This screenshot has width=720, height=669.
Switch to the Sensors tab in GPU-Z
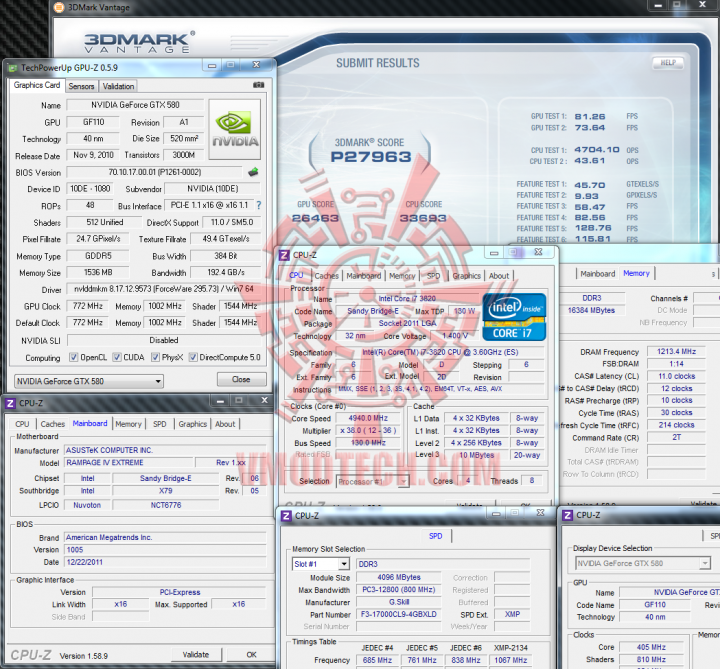[81, 86]
